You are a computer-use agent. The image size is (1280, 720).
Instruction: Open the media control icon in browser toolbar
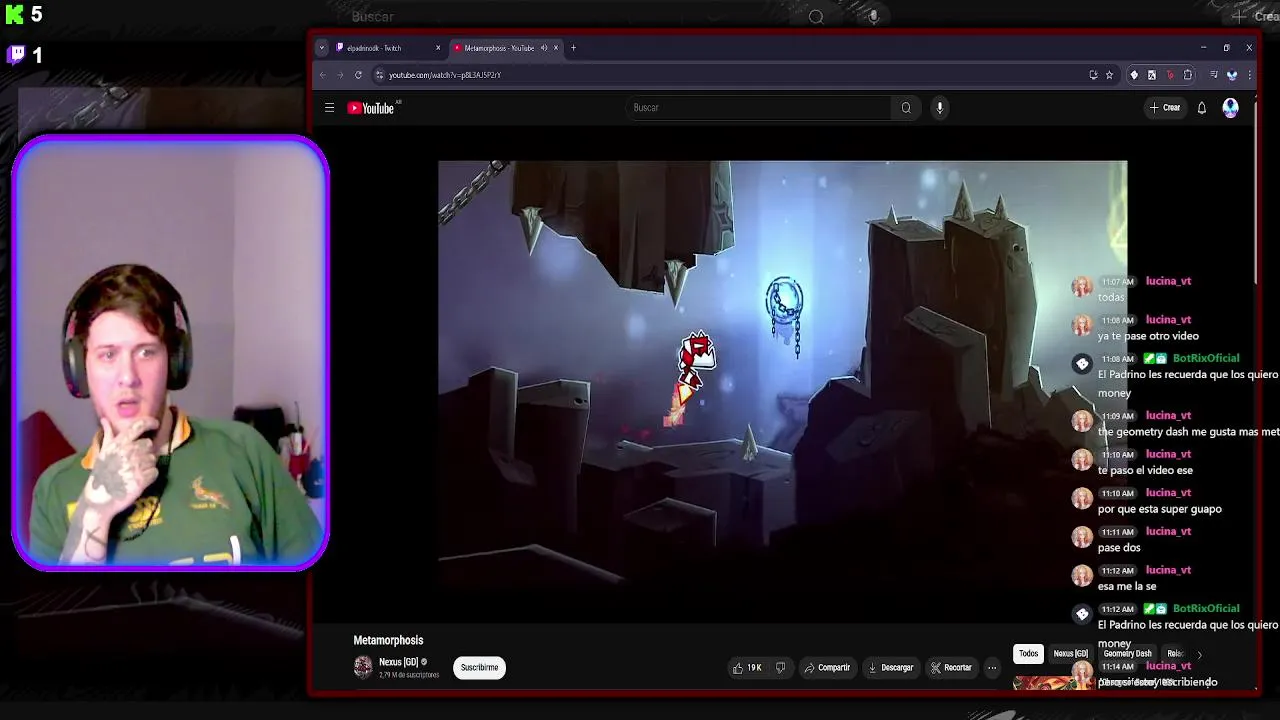(x=1214, y=75)
